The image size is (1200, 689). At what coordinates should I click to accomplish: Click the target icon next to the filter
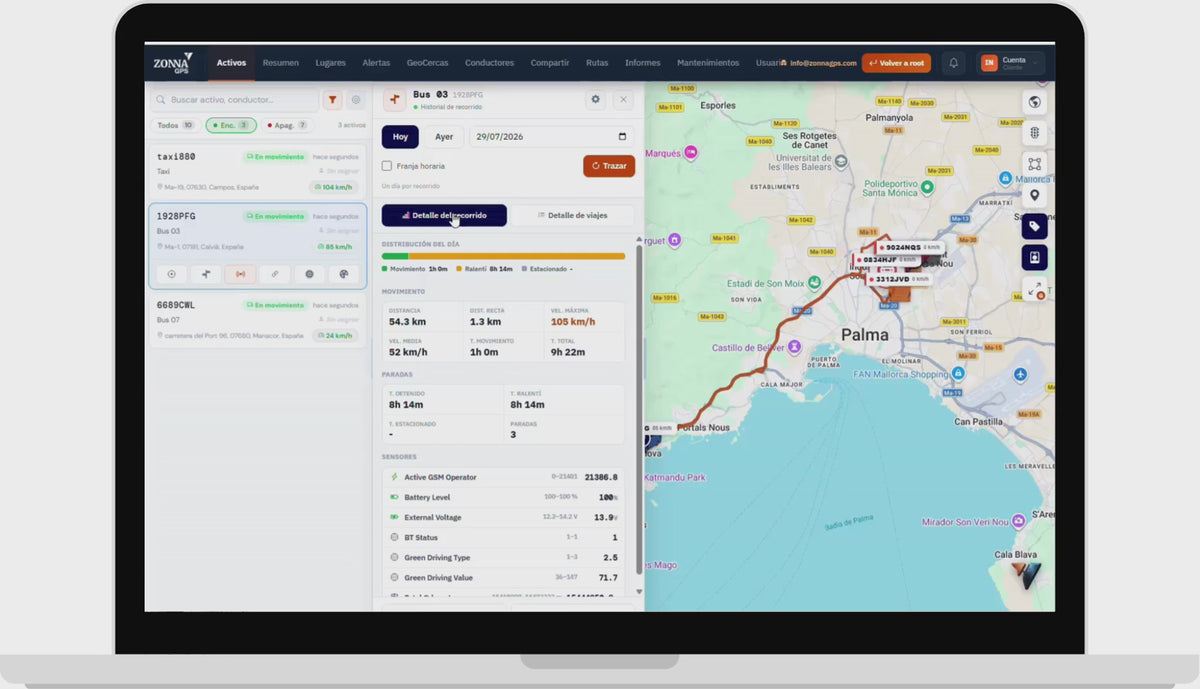pos(355,100)
